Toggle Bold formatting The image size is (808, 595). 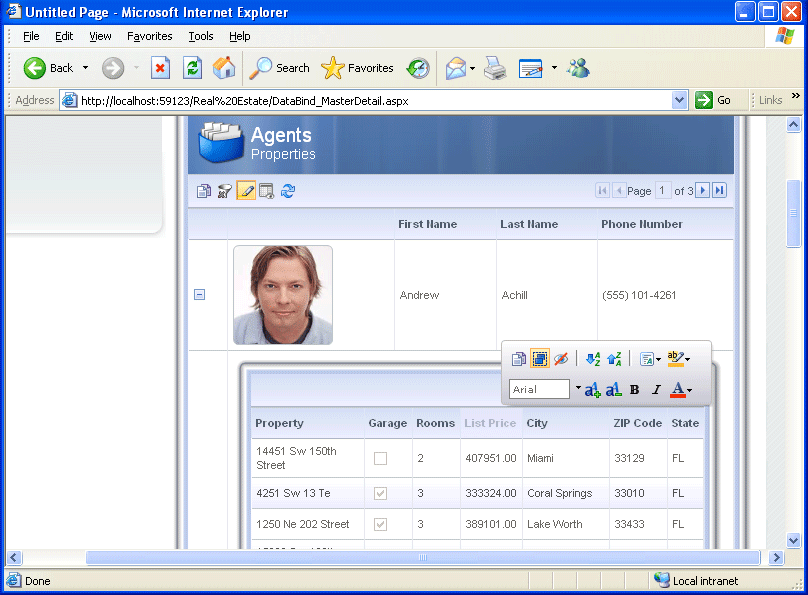coord(634,390)
